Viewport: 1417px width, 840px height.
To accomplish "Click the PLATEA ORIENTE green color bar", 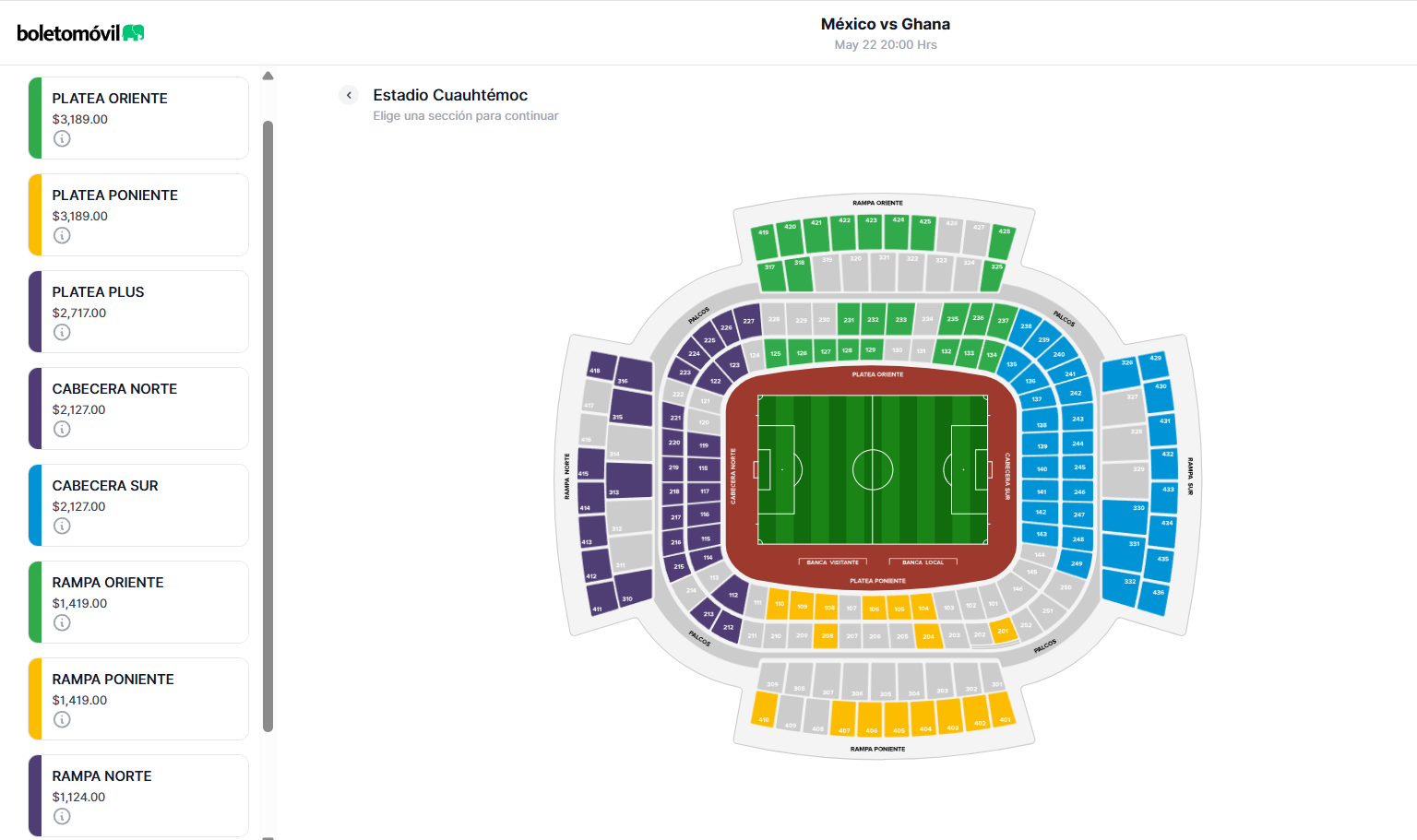I will (x=35, y=118).
